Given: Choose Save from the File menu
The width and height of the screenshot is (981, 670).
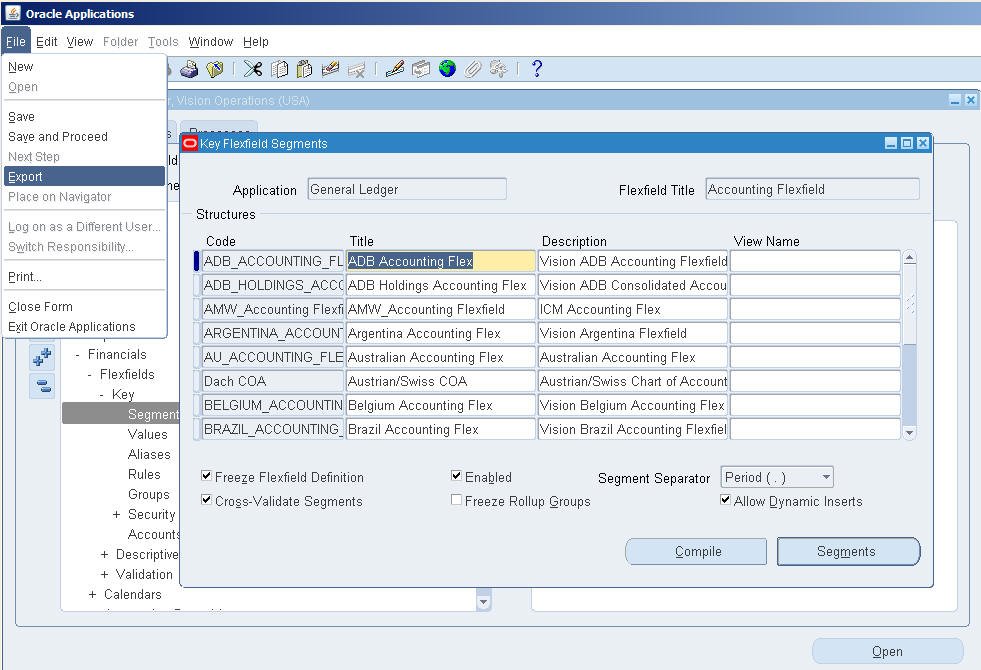Looking at the screenshot, I should pyautogui.click(x=84, y=116).
